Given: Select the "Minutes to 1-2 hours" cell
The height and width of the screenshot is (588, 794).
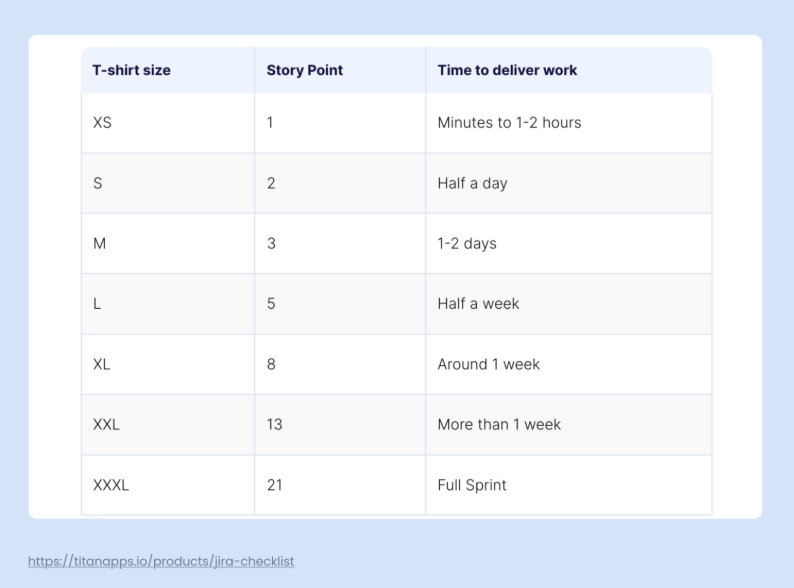Looking at the screenshot, I should click(509, 123).
